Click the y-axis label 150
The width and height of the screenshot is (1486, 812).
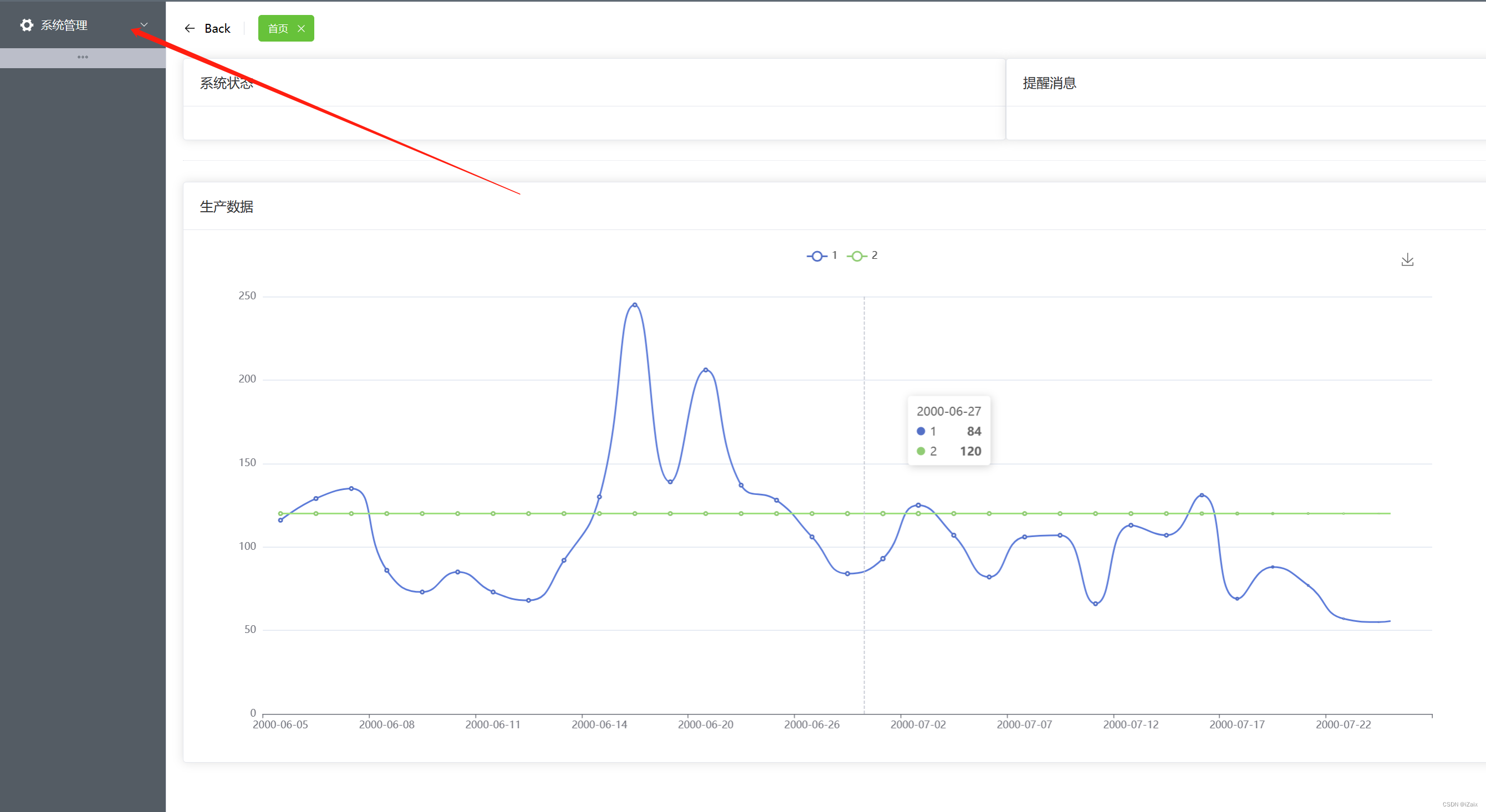(x=247, y=462)
